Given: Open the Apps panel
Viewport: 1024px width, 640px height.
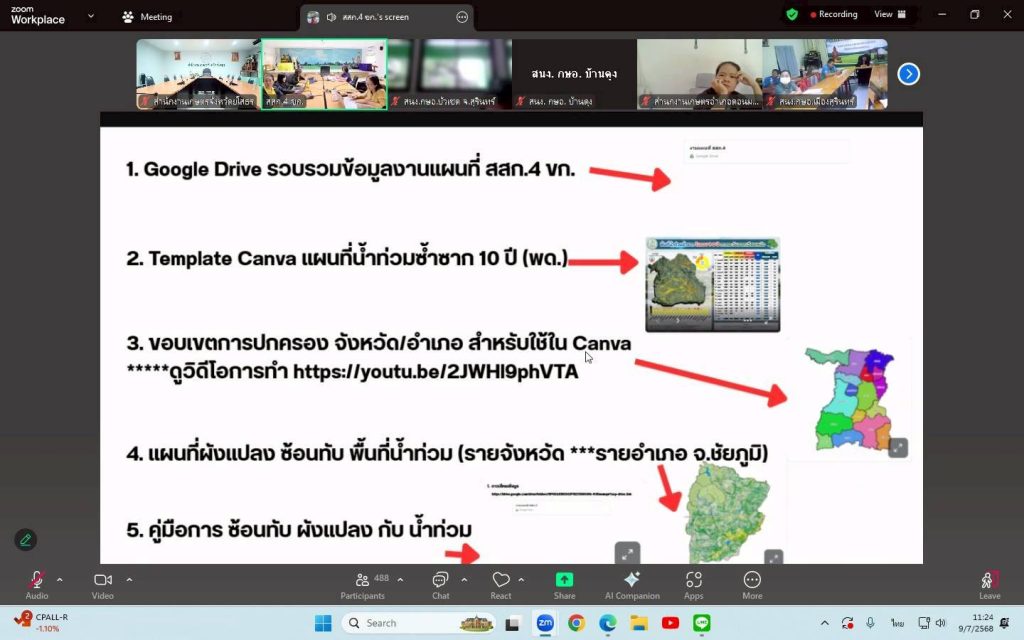Looking at the screenshot, I should 694,582.
